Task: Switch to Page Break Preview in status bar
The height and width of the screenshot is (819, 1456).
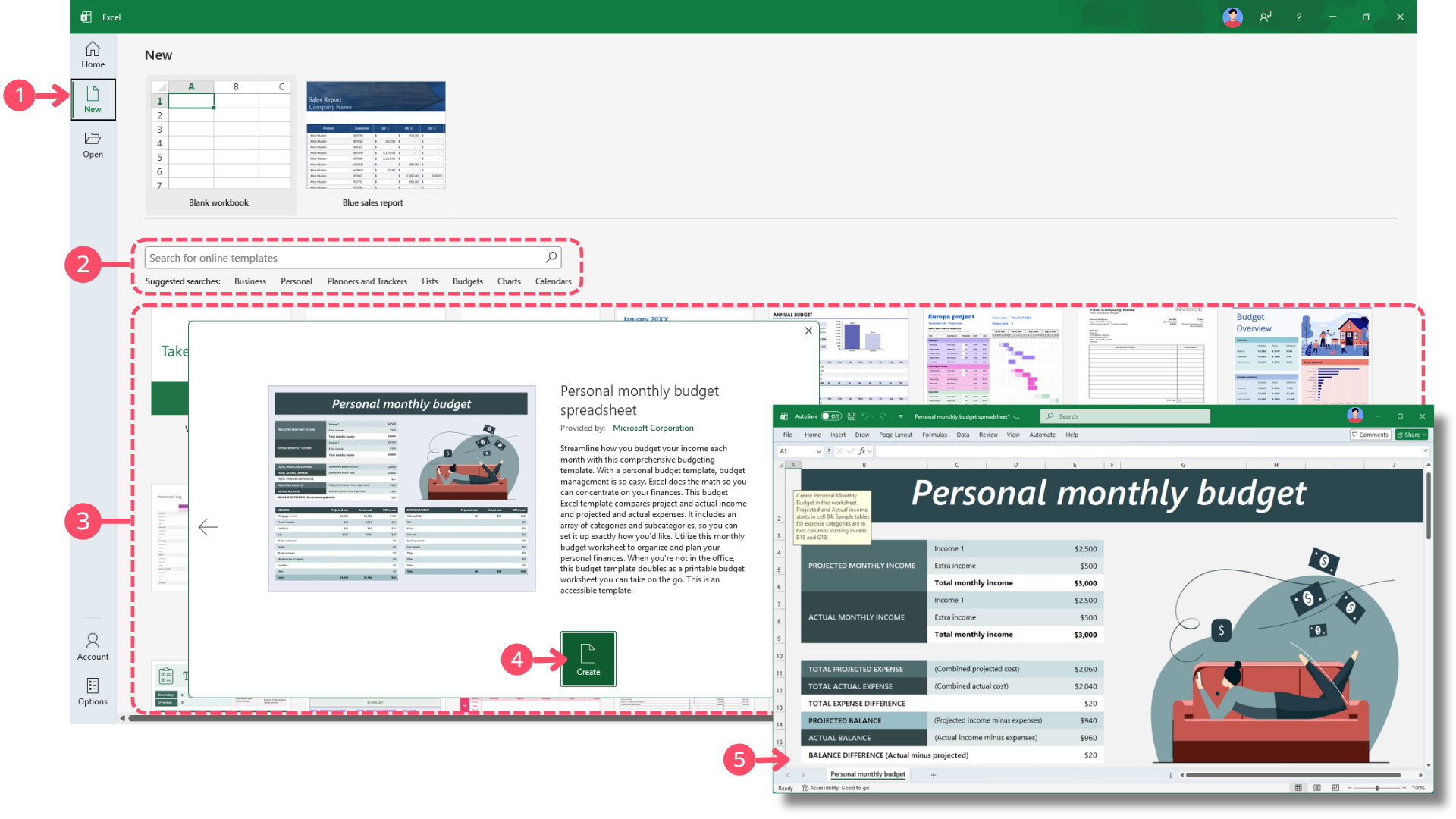Action: point(1335,788)
